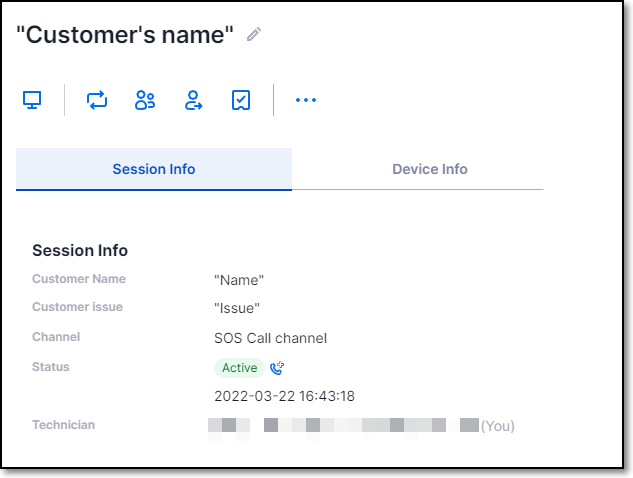Click the looping arrows transfer icon
Screen dimensions: 633x478
(97, 100)
